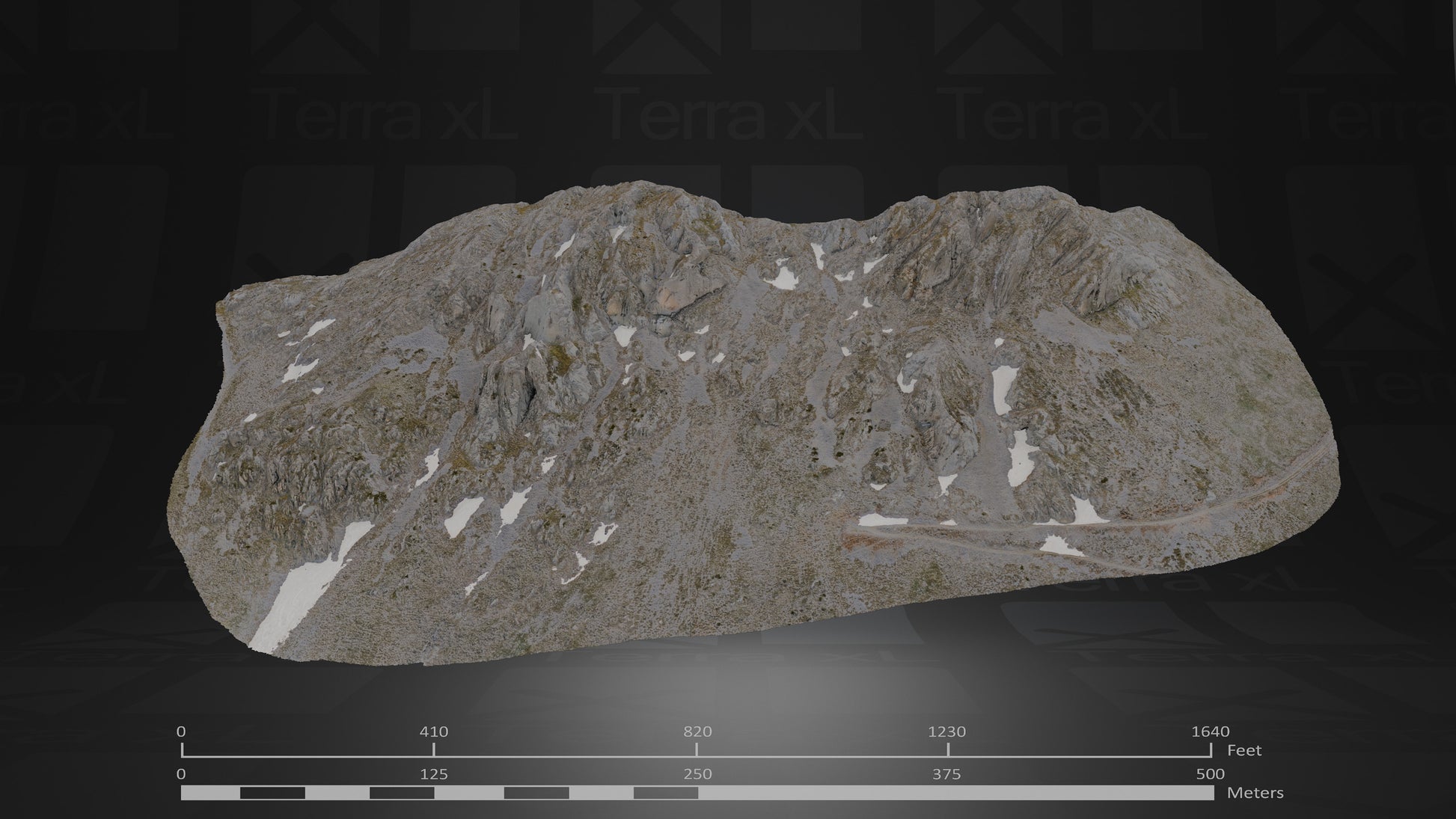The image size is (1456, 819).
Task: Click the 125 label on the Meters scale
Action: (x=434, y=772)
